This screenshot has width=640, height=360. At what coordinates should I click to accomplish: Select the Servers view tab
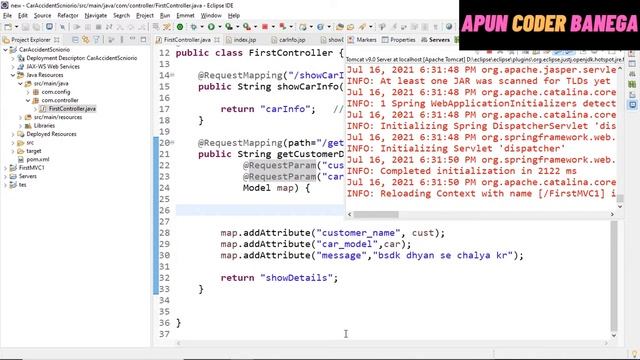435,40
